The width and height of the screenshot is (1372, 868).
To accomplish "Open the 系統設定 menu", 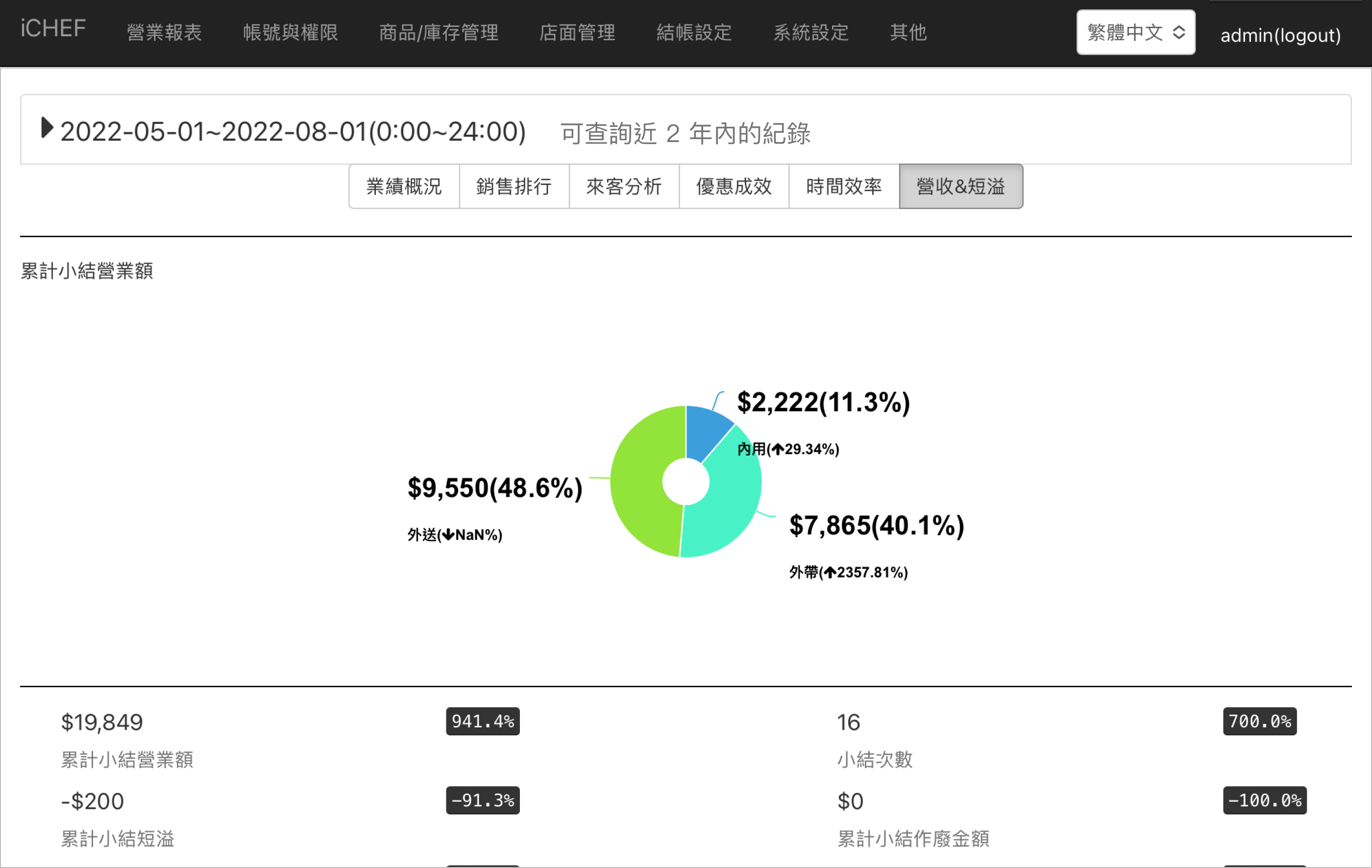I will [x=811, y=32].
